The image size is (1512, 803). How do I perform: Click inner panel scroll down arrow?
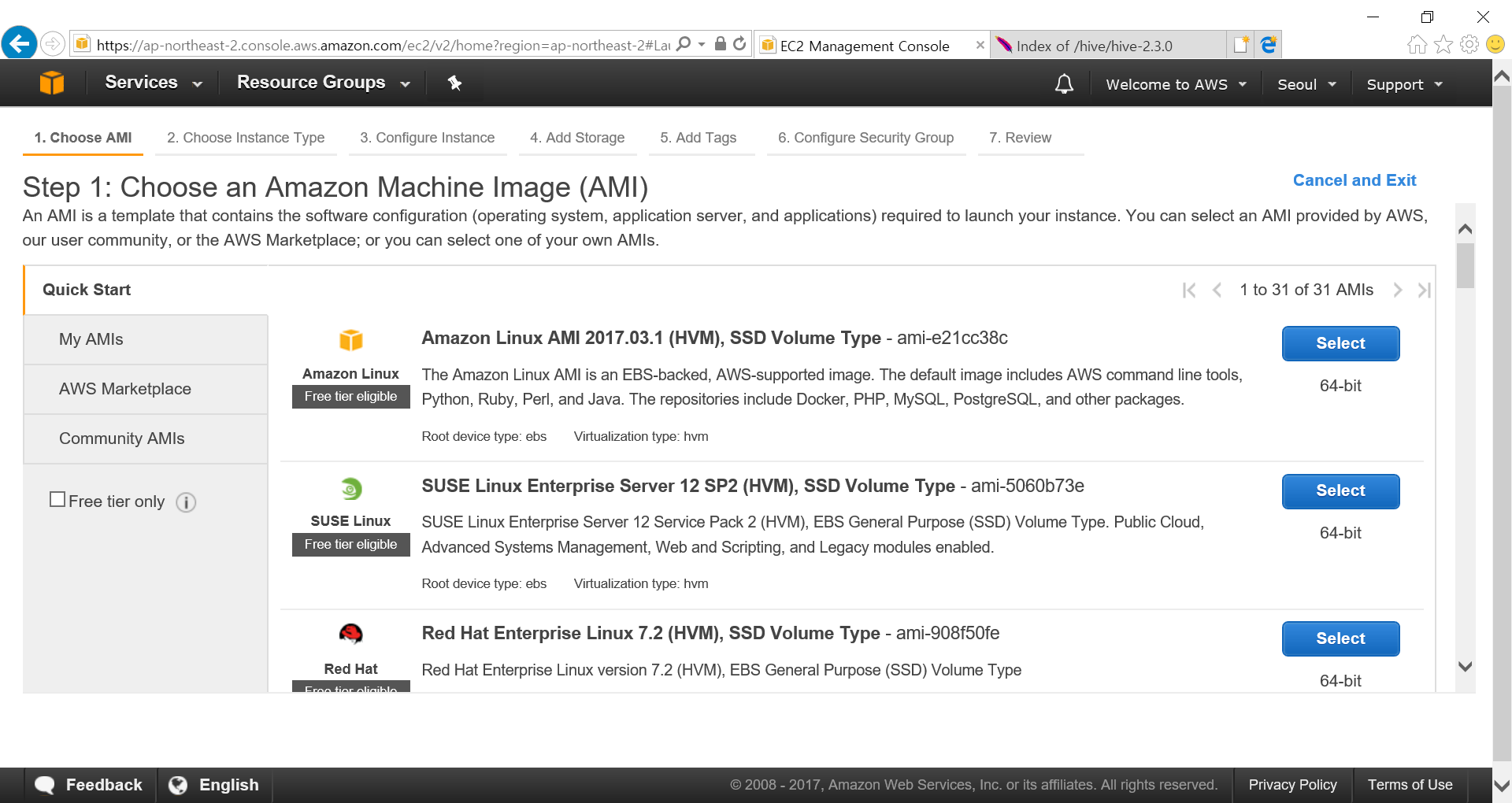point(1466,667)
